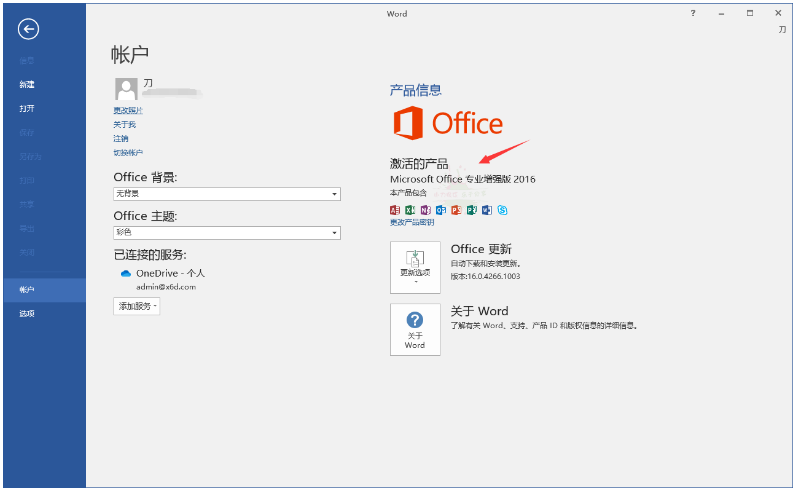Go back using the circled arrow
796x491 pixels.
pyautogui.click(x=28, y=29)
